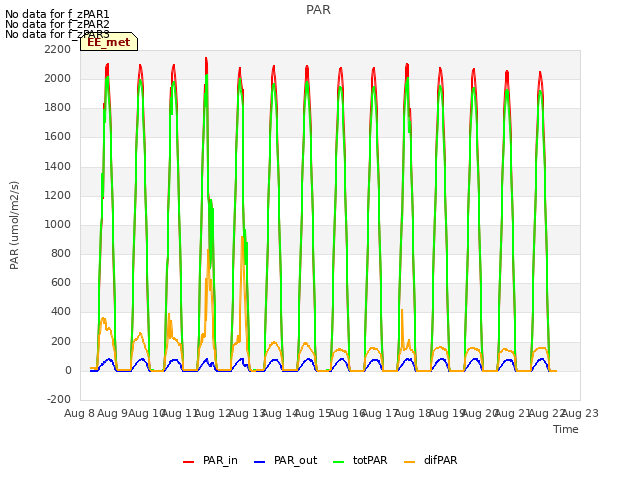Click the red PAR_in legend swatch
The height and width of the screenshot is (480, 640).
point(189,462)
